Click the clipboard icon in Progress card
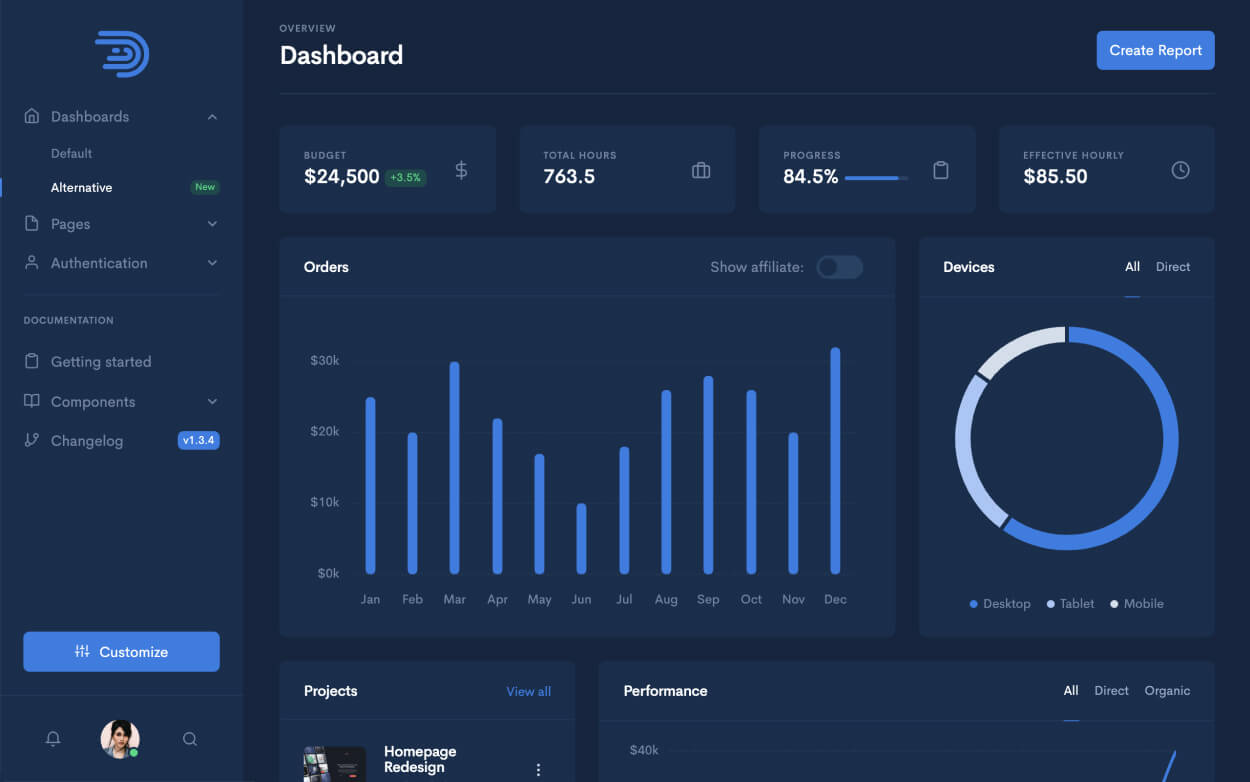Viewport: 1250px width, 782px height. (x=940, y=170)
